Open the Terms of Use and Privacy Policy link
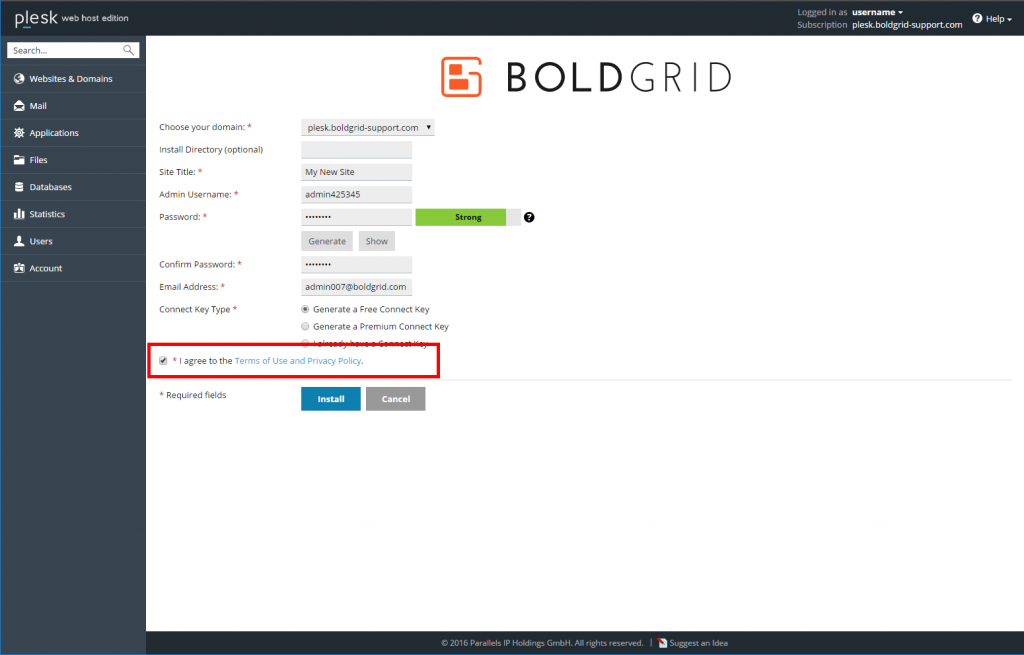 pyautogui.click(x=298, y=360)
